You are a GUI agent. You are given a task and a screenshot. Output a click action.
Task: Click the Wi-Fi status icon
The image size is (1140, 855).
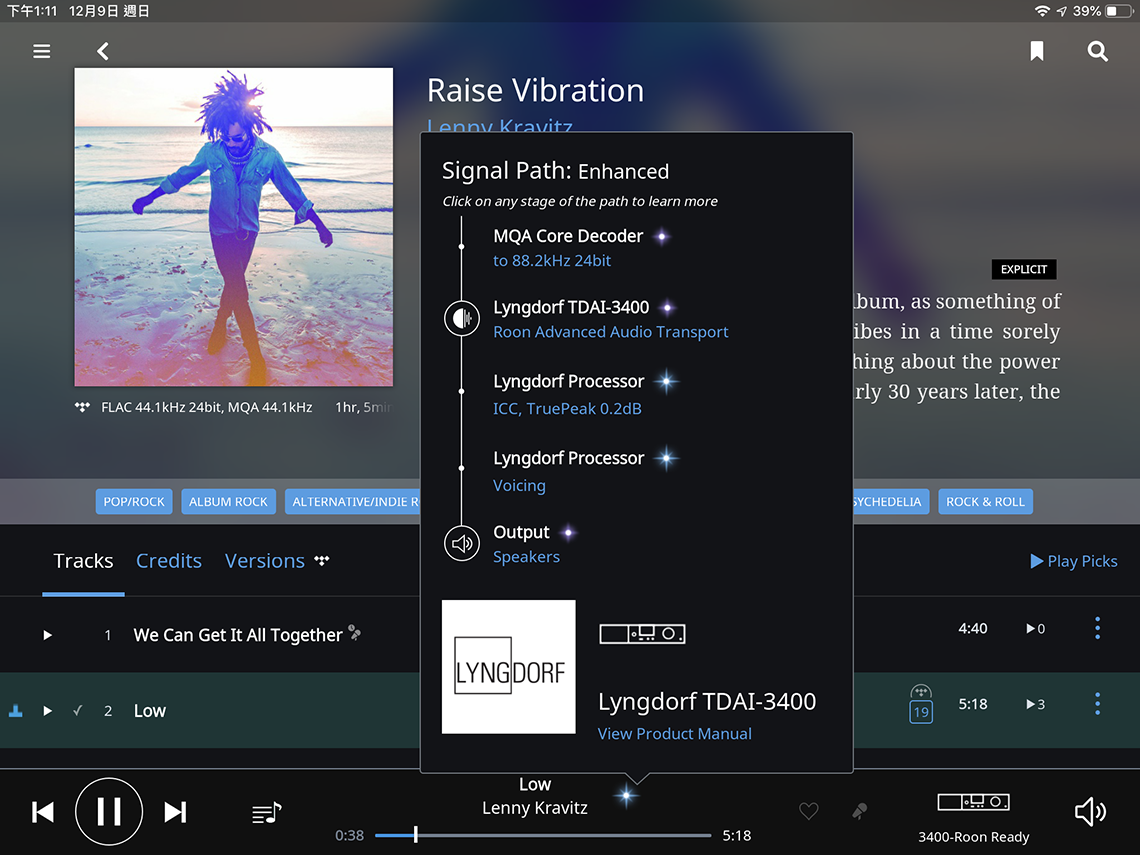coord(1042,11)
